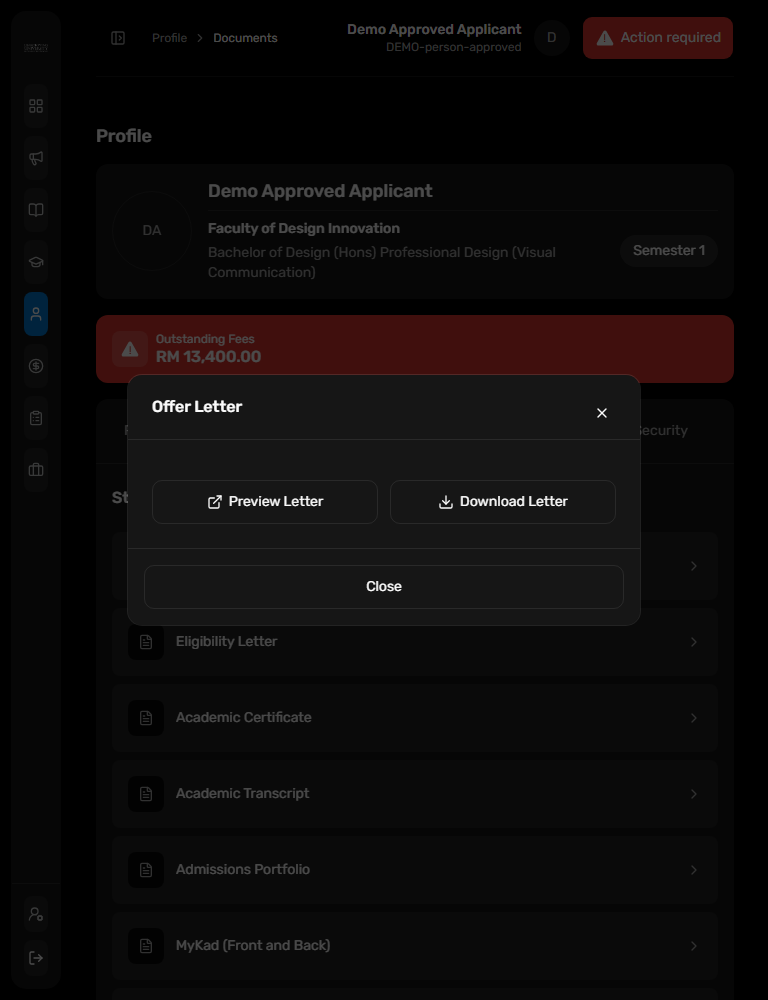768x1000 pixels.
Task: Click DEMO-person-approved ID in header
Action: point(454,47)
